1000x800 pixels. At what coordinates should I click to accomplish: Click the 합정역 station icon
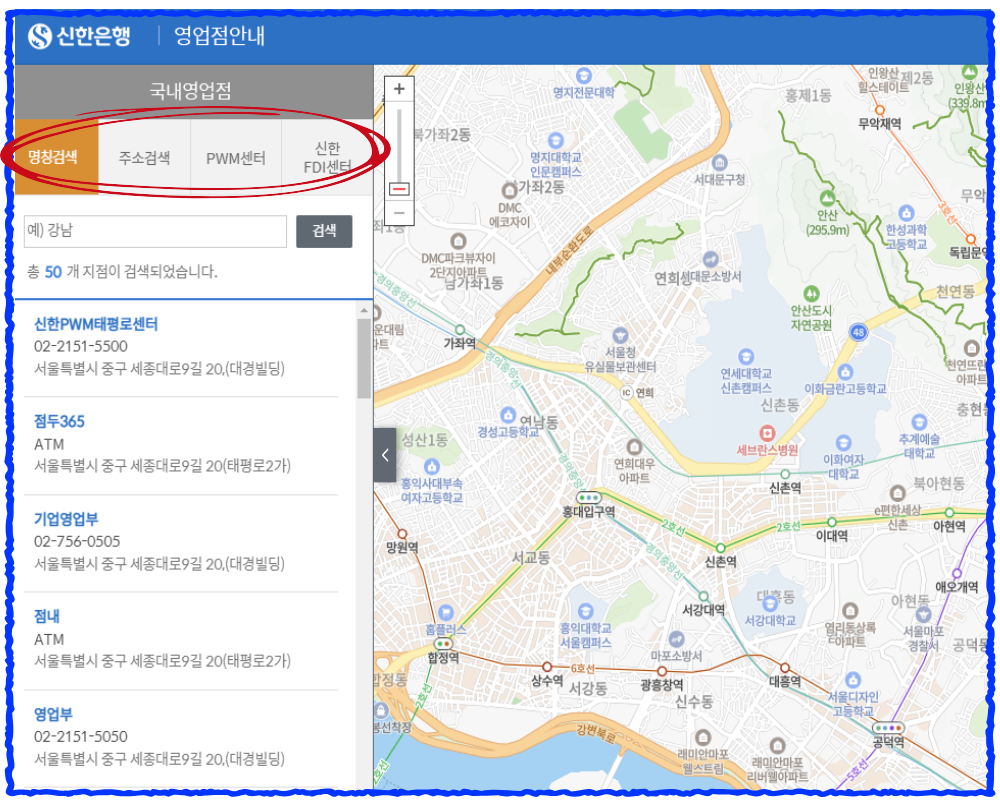(443, 644)
